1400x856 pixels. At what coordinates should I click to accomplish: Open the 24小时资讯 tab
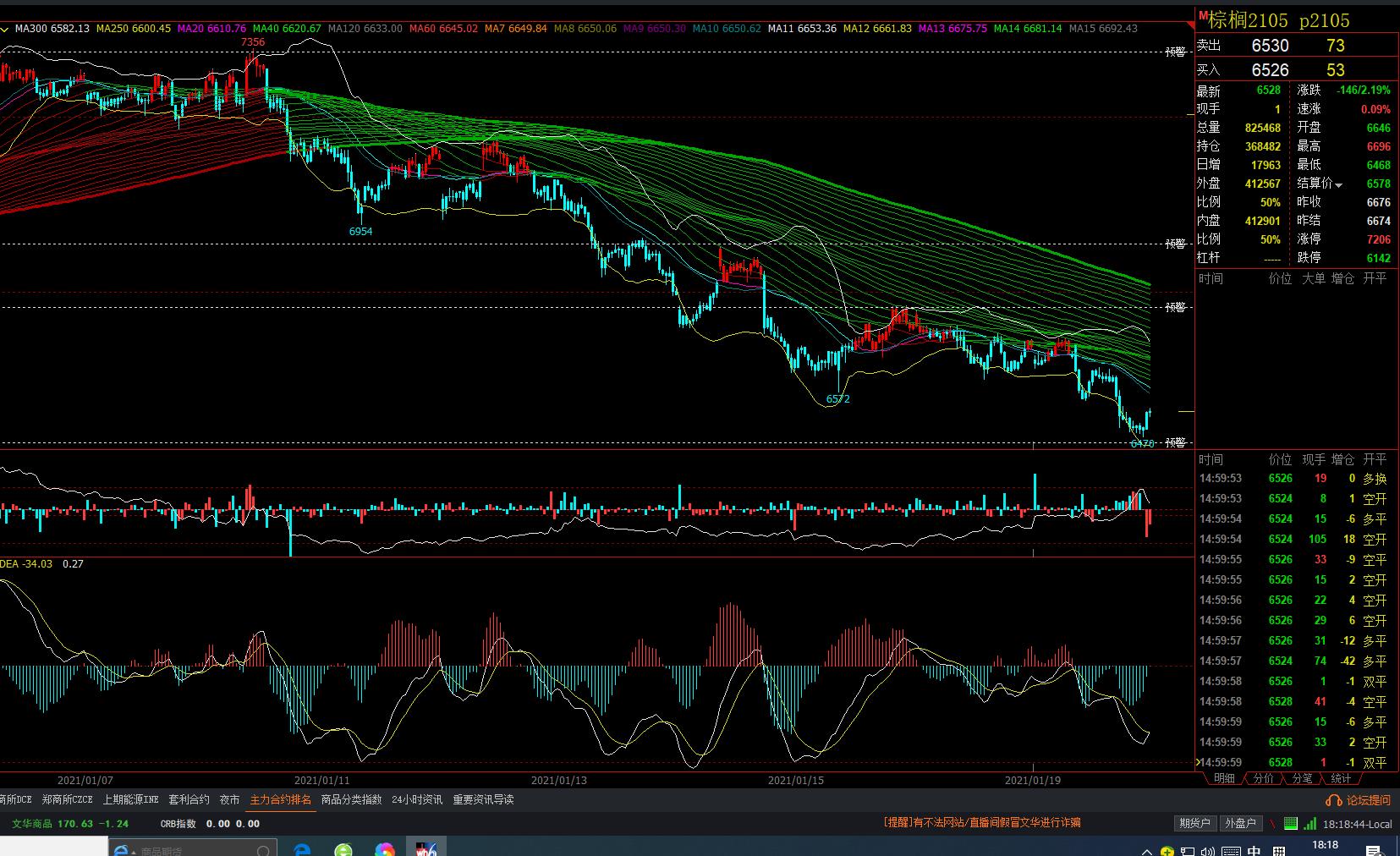coord(417,799)
